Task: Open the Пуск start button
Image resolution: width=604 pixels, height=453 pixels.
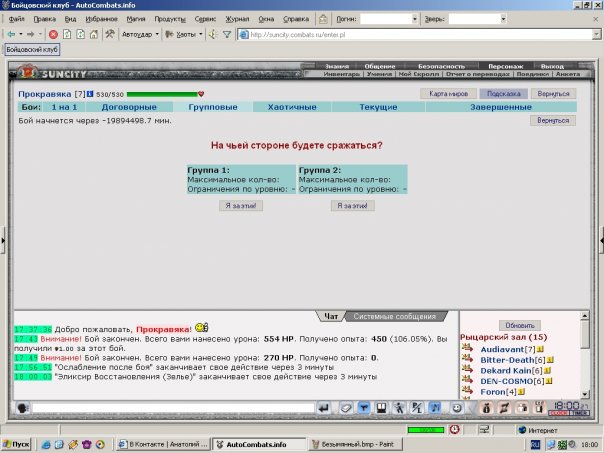Action: 16,444
